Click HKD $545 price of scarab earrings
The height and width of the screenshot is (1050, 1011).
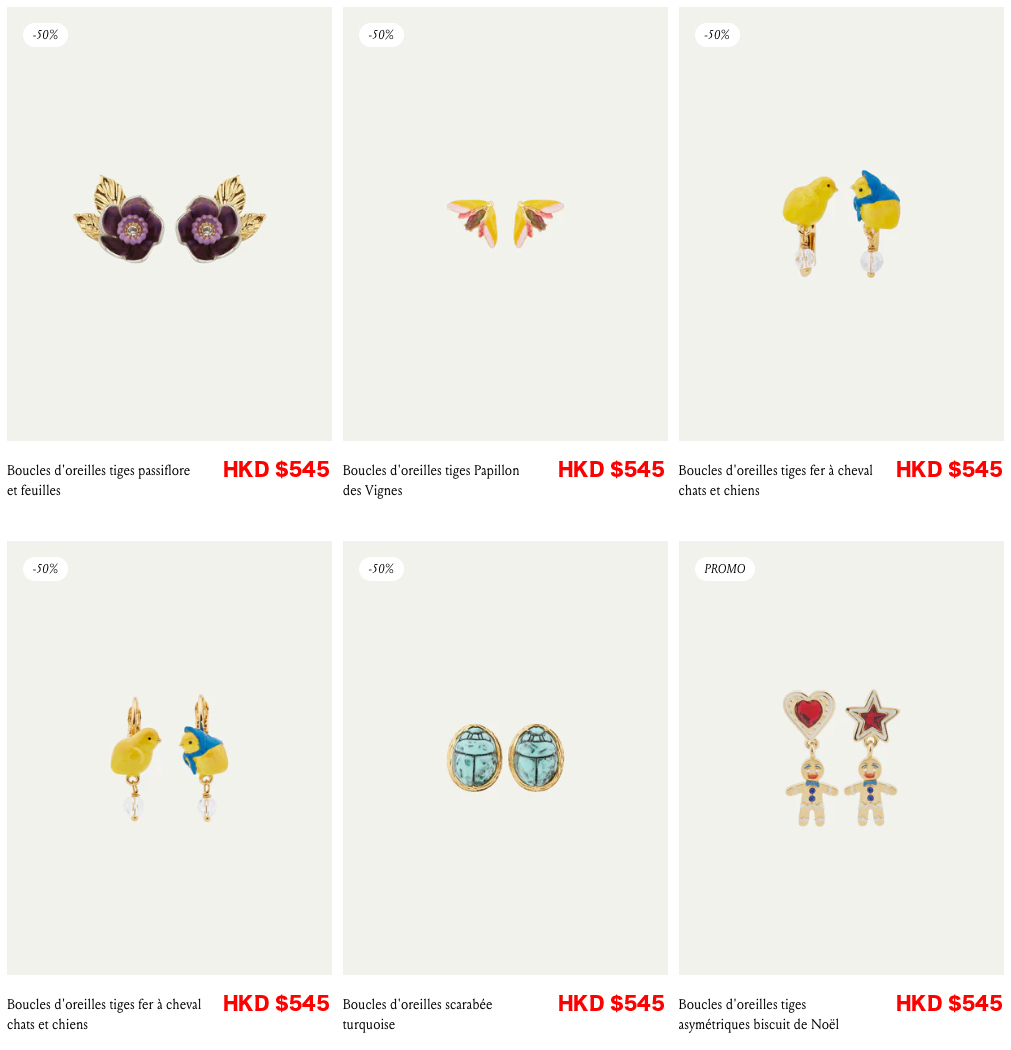click(611, 1003)
